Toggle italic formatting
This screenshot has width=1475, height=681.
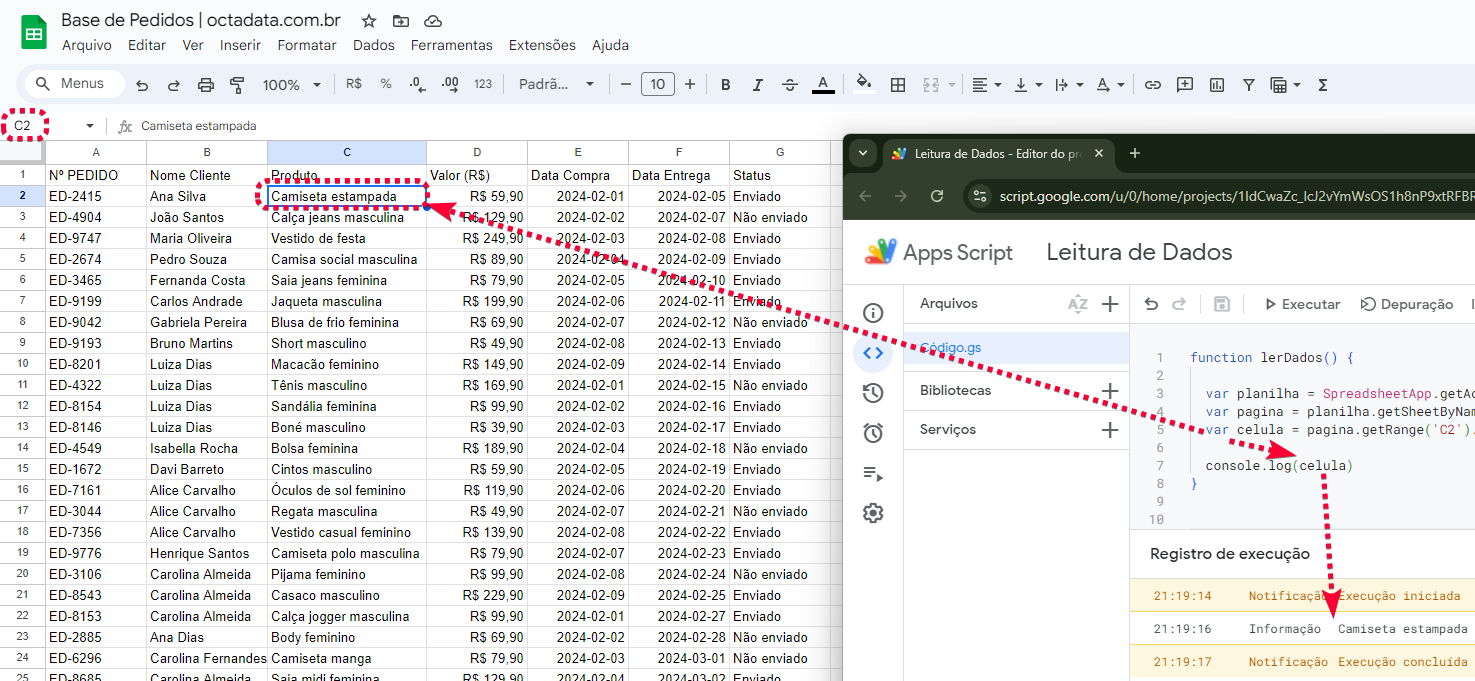[758, 85]
